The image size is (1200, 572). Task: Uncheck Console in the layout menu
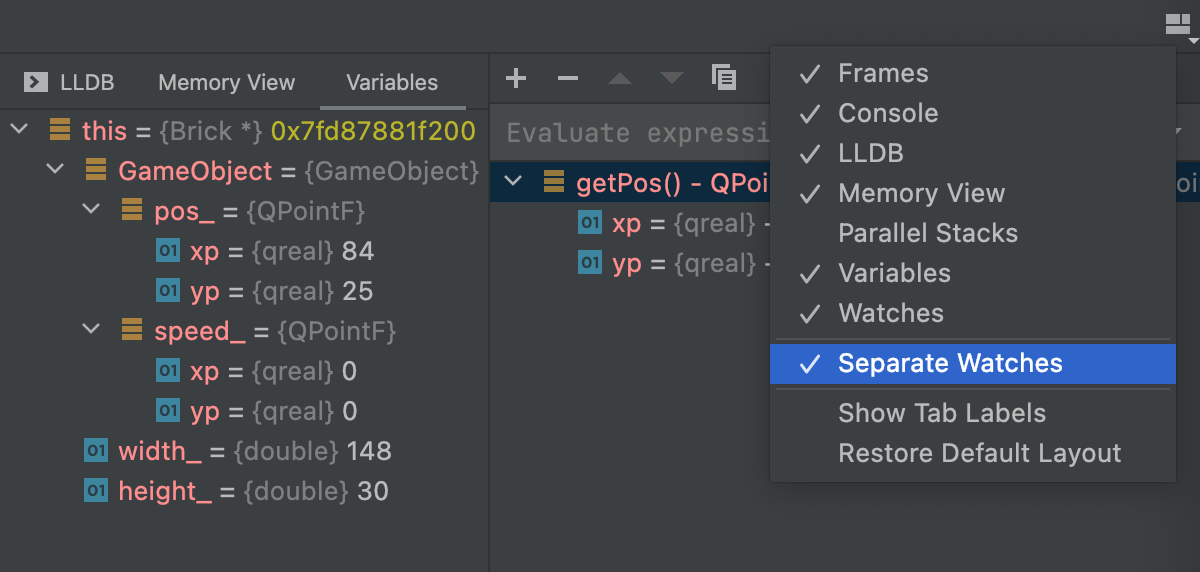click(x=972, y=113)
